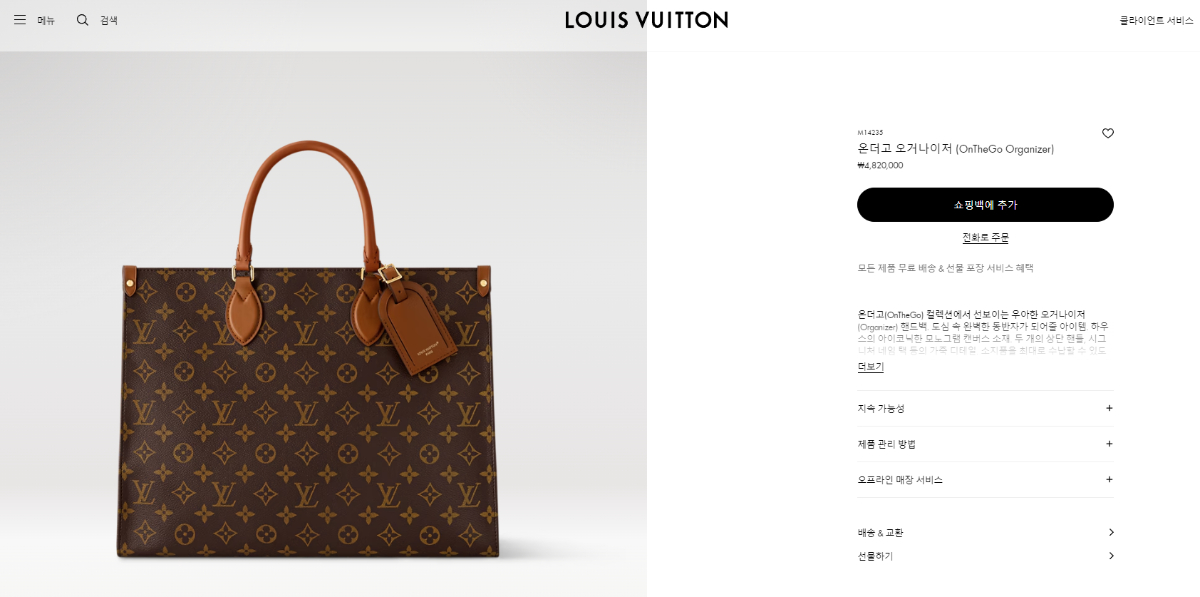
Task: Click the chevron arrow next to 선물하기
Action: [x=1110, y=556]
